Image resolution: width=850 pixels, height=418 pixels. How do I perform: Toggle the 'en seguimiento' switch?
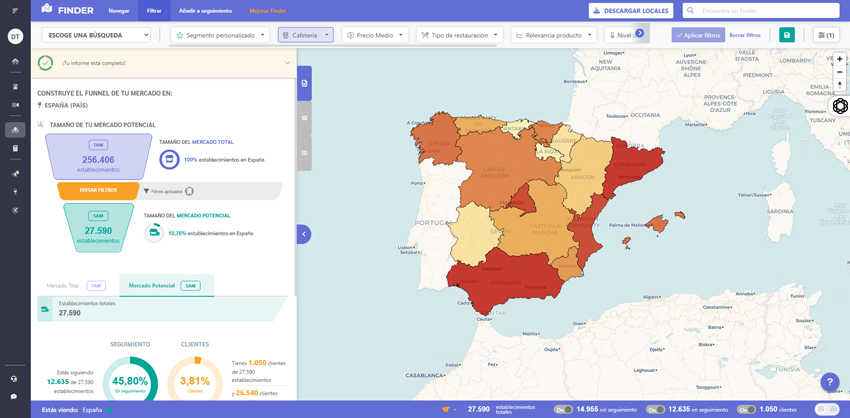coord(655,409)
